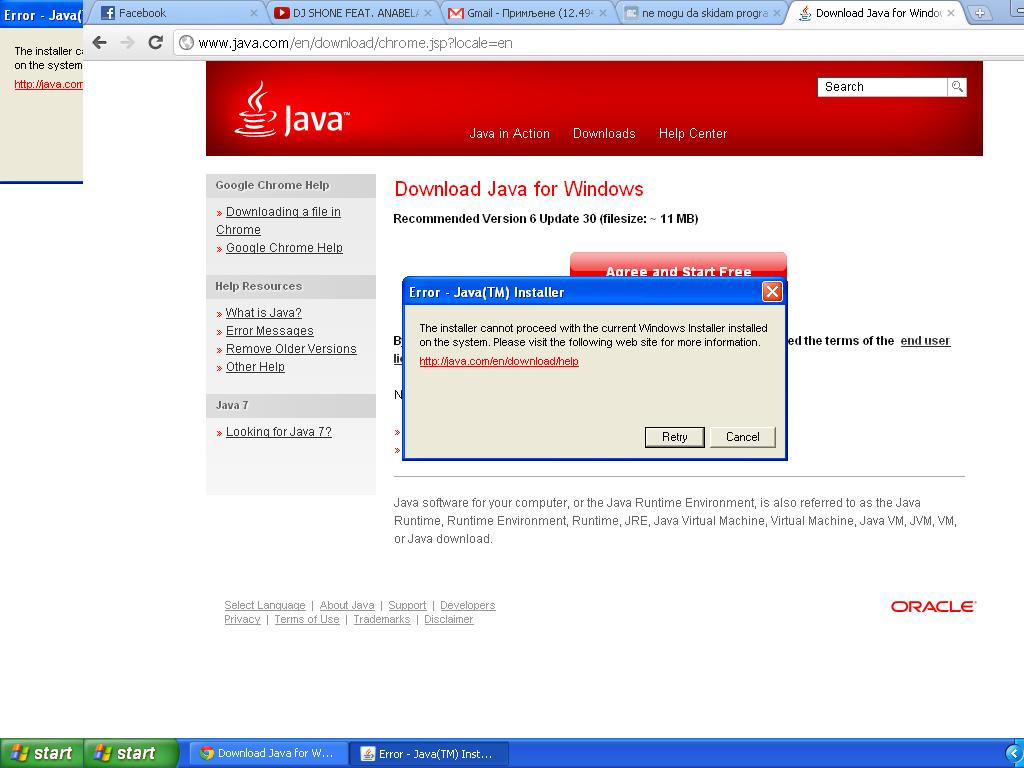
Task: Click the 'Google Chrome Help' sidebar heading
Action: pos(272,185)
